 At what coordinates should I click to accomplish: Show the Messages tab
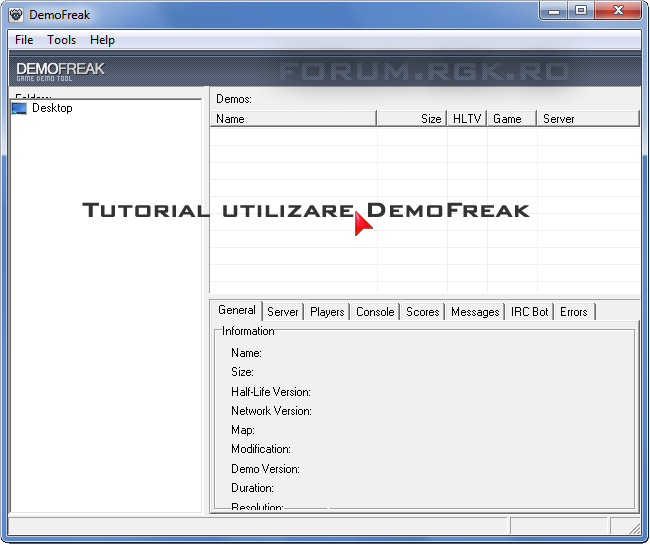coord(475,312)
